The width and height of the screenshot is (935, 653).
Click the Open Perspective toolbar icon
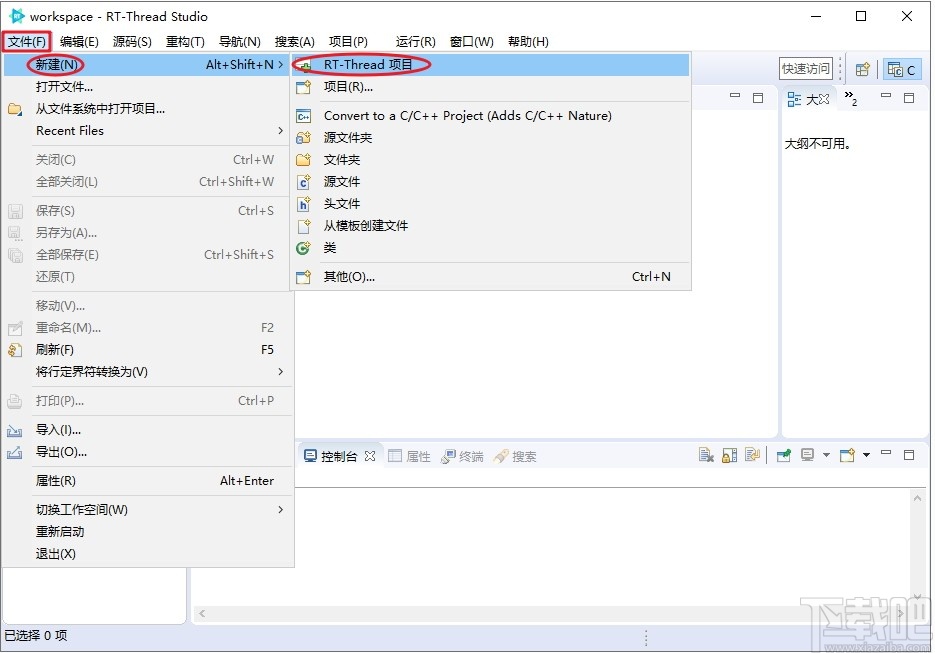(862, 69)
